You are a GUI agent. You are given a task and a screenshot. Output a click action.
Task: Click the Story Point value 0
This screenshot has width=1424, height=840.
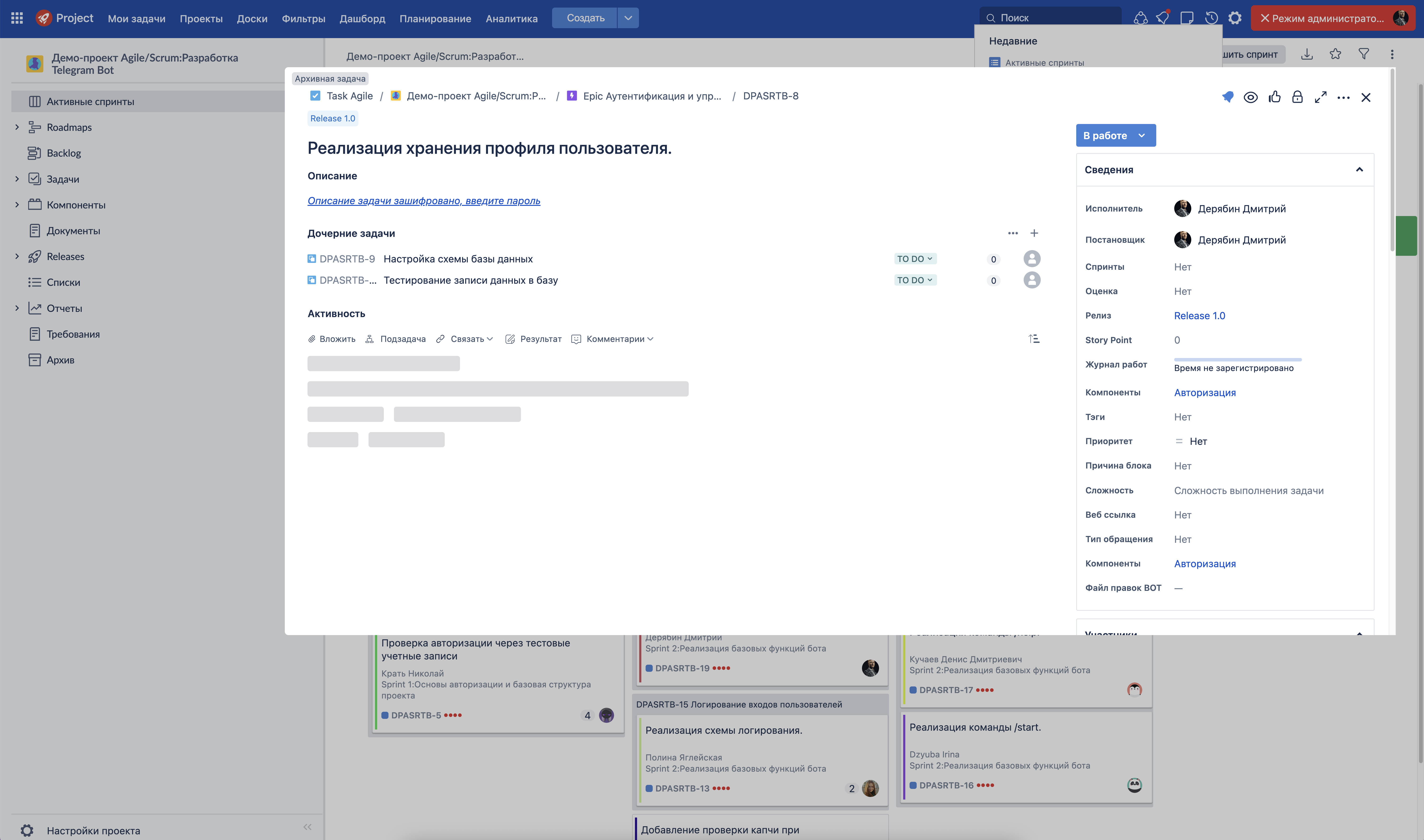pyautogui.click(x=1177, y=340)
